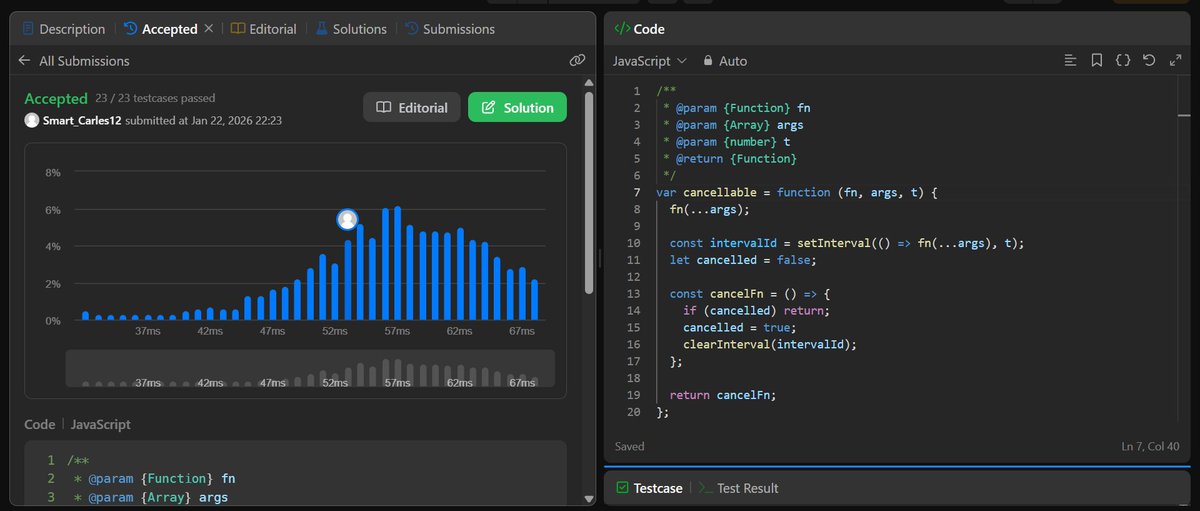Click the 57ms label on the chart axis
This screenshot has height=511, width=1200.
397,330
